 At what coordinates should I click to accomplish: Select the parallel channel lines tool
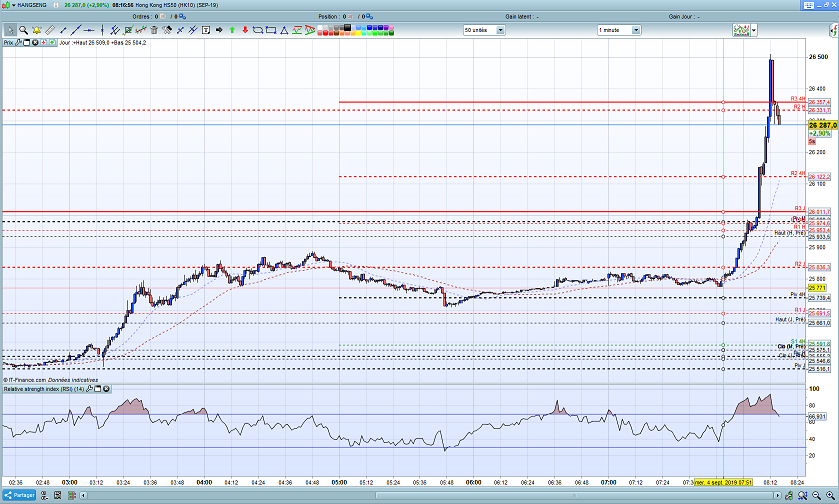coord(115,30)
